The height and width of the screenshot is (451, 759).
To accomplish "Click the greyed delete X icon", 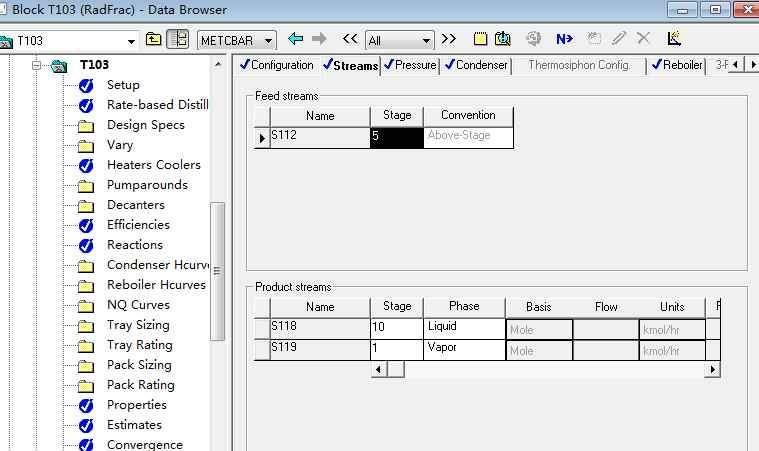I will (x=643, y=38).
